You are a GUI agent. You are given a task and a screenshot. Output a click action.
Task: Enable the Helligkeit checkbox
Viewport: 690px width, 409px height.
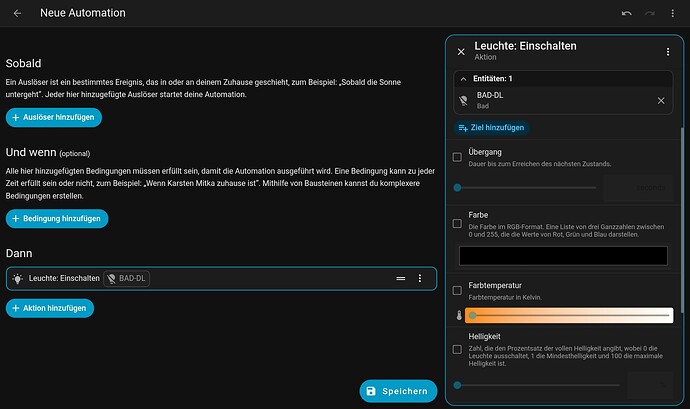(x=457, y=350)
